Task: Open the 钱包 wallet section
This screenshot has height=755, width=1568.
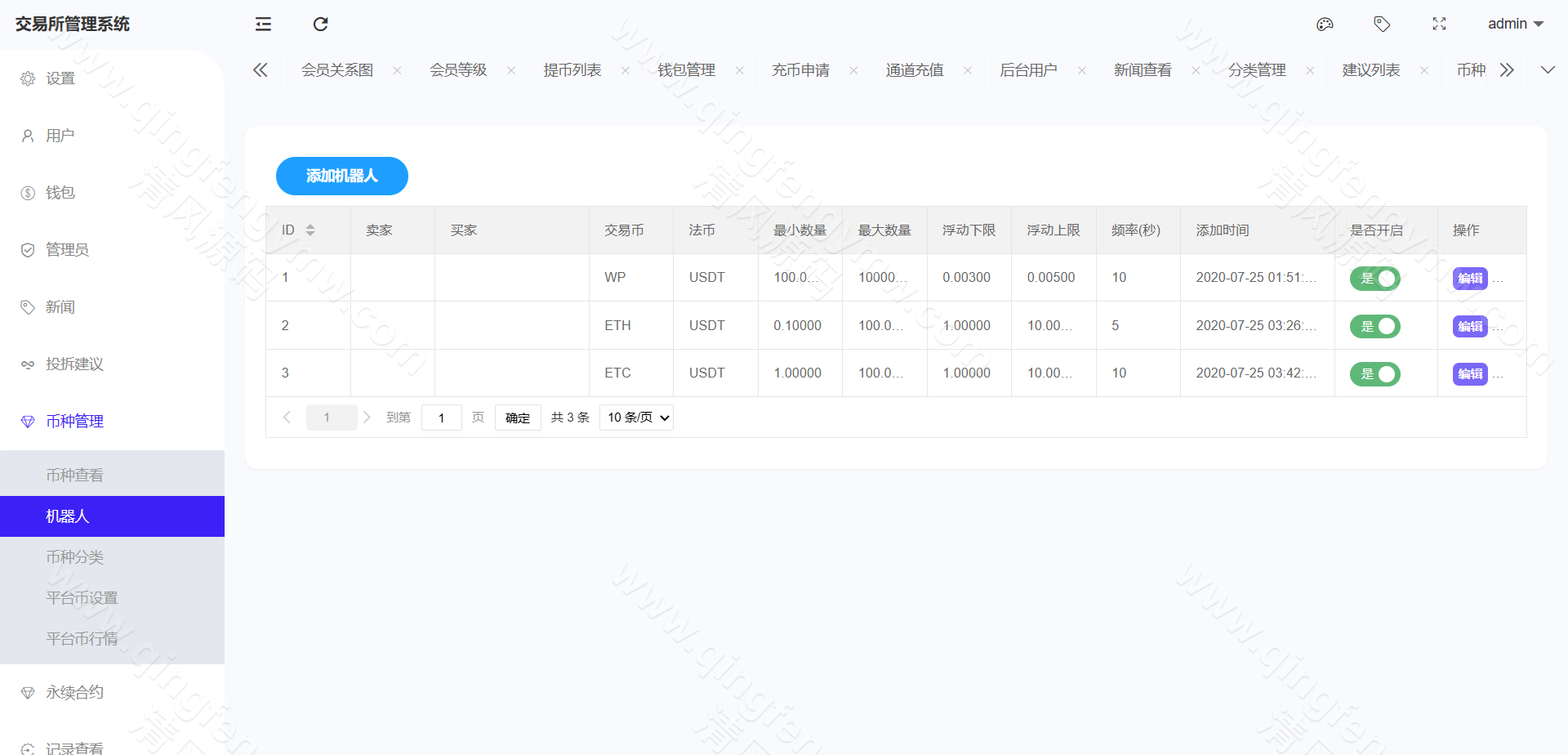Action: [60, 192]
